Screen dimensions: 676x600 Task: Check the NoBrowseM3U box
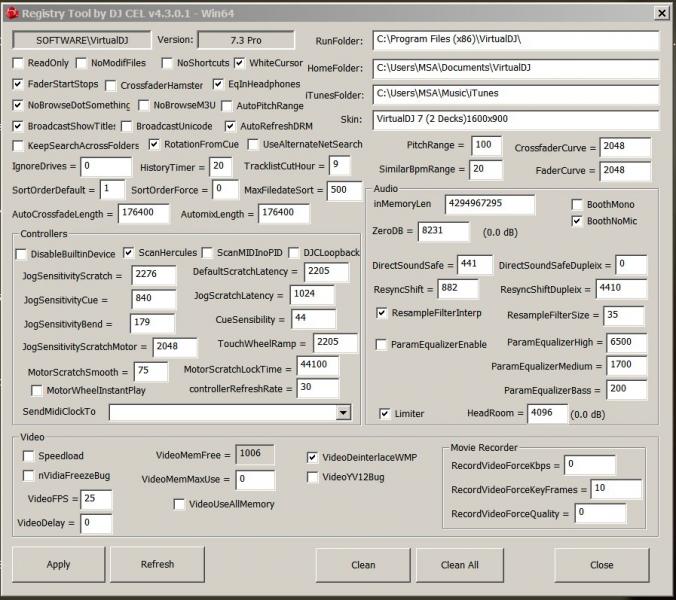coord(144,106)
